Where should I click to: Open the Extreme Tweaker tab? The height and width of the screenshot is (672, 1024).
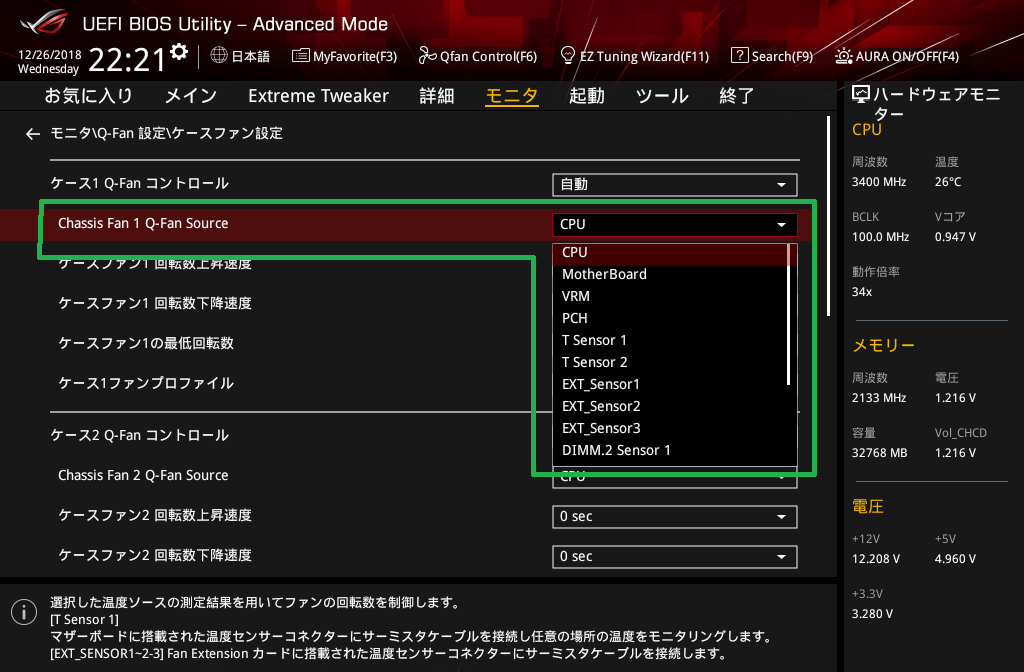tap(318, 96)
